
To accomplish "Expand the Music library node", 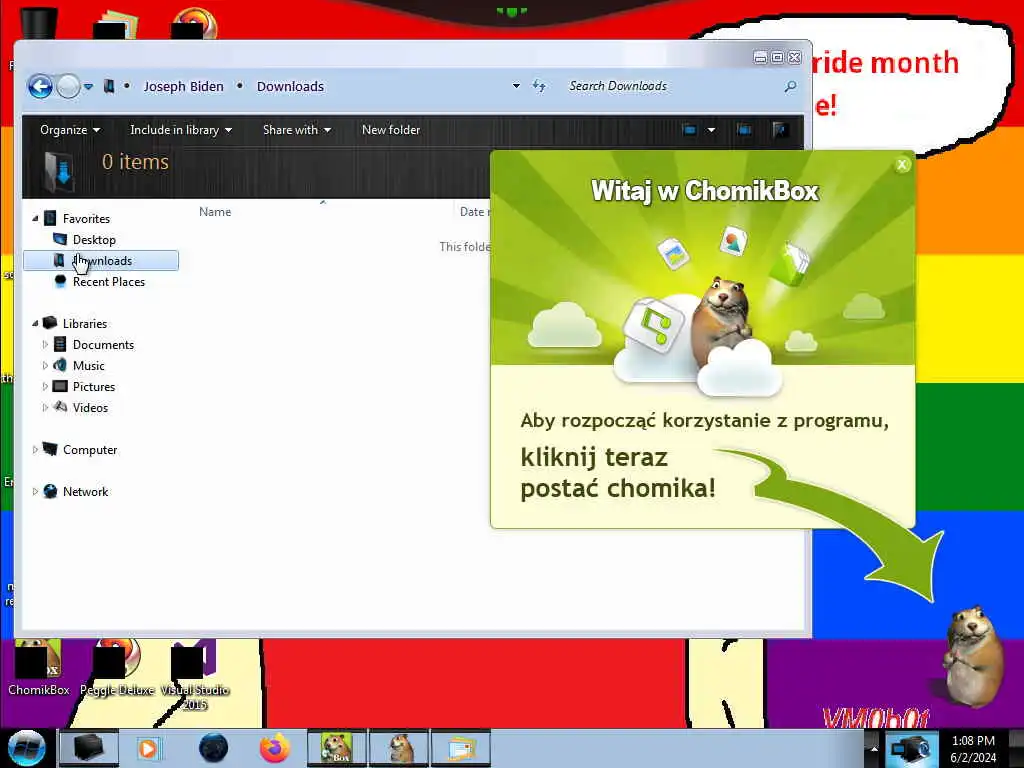I will (45, 365).
